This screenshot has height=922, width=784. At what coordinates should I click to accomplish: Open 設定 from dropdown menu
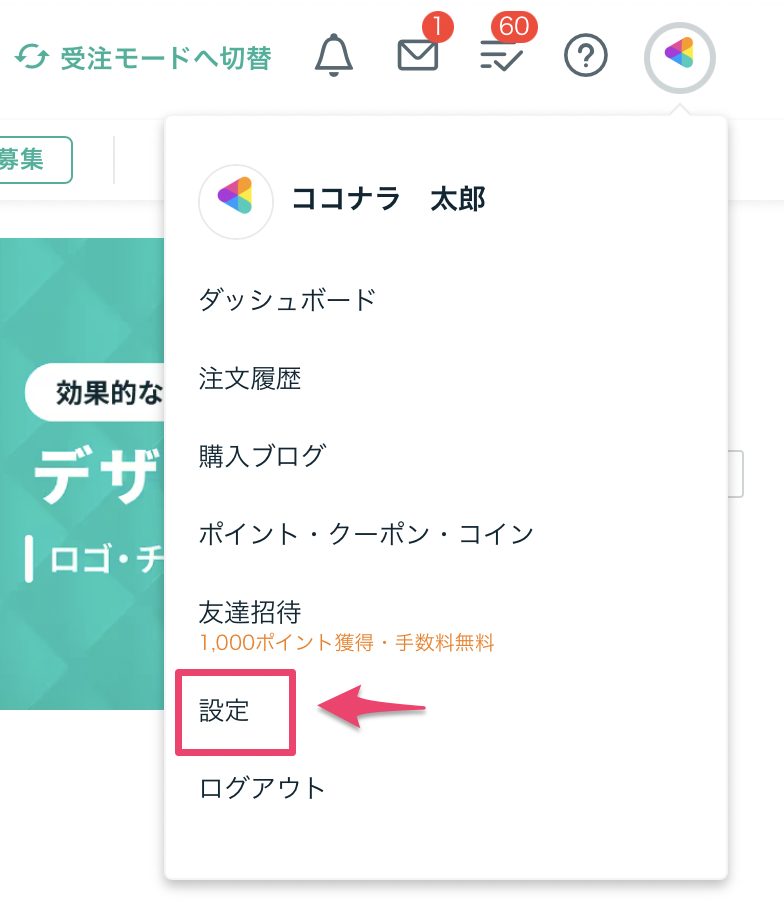click(x=225, y=711)
